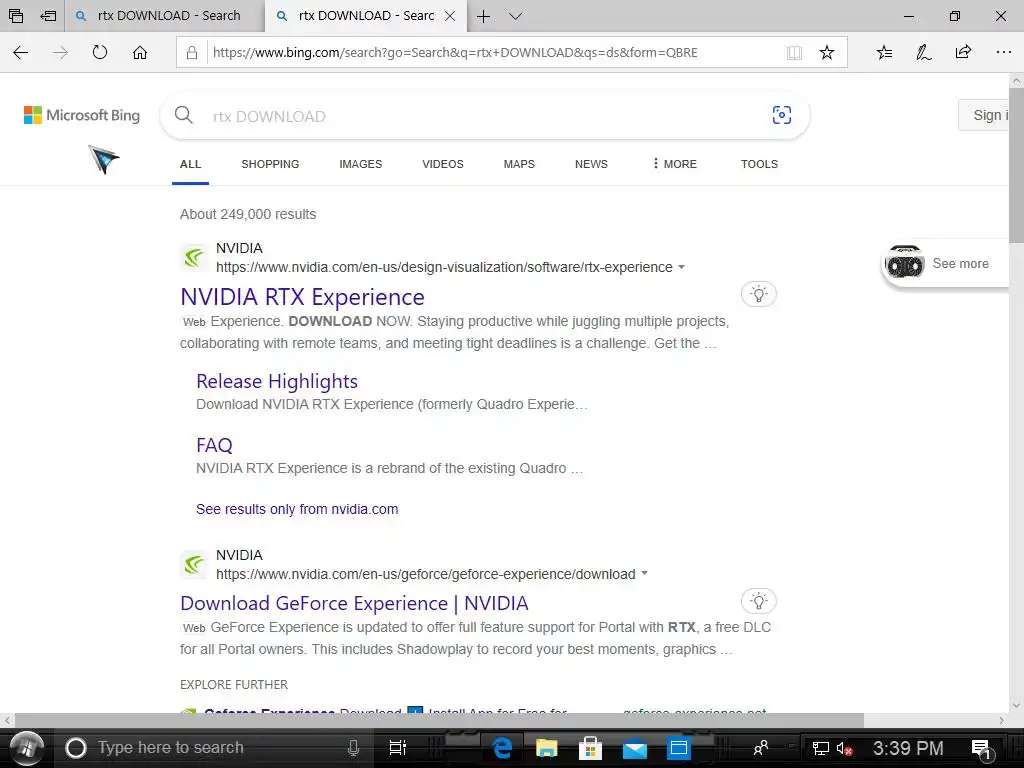Share this page icon

(x=963, y=52)
